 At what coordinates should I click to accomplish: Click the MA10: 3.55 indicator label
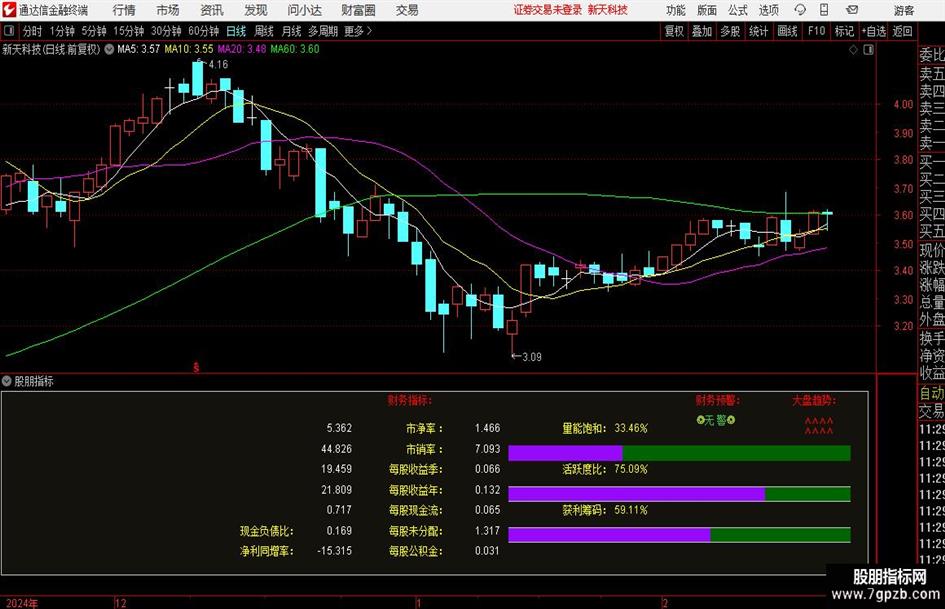click(x=189, y=49)
